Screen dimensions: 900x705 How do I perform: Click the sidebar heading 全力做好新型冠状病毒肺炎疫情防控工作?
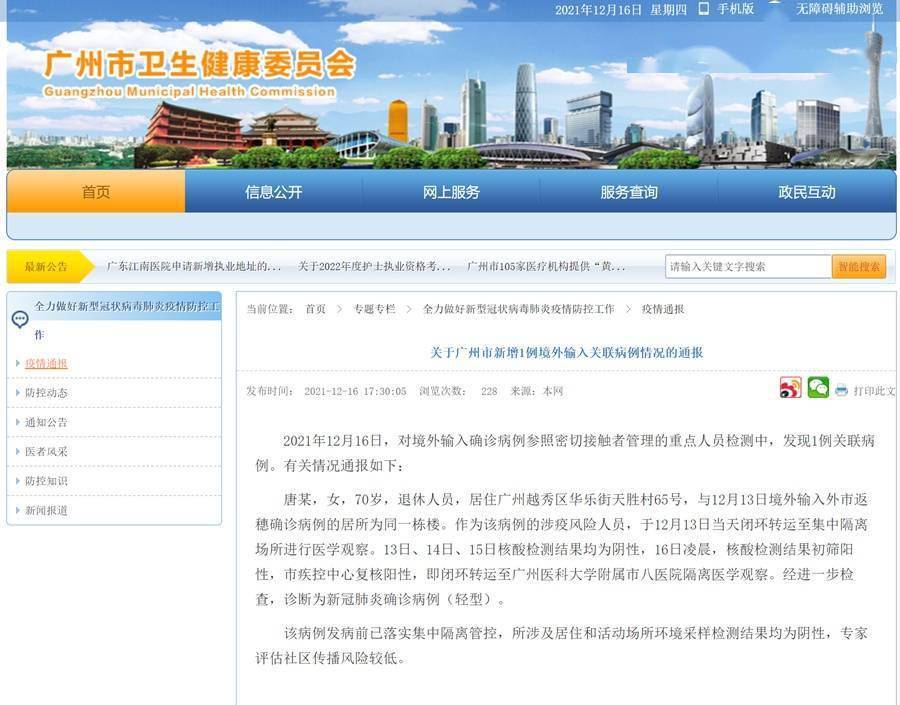[127, 320]
